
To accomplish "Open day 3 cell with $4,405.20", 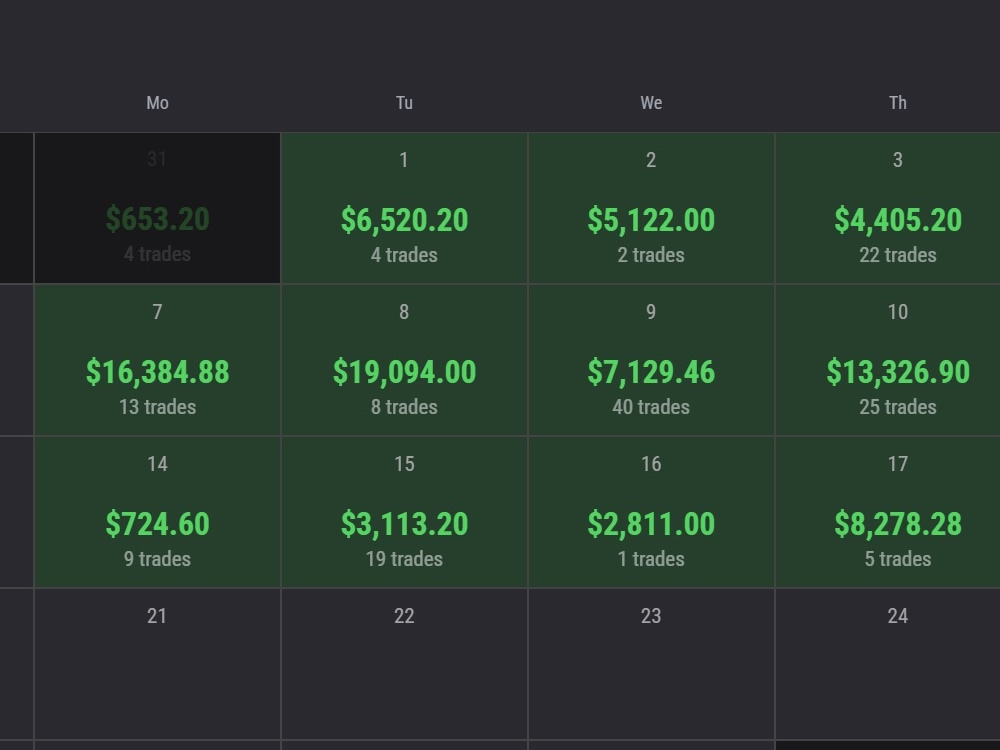I will click(888, 208).
